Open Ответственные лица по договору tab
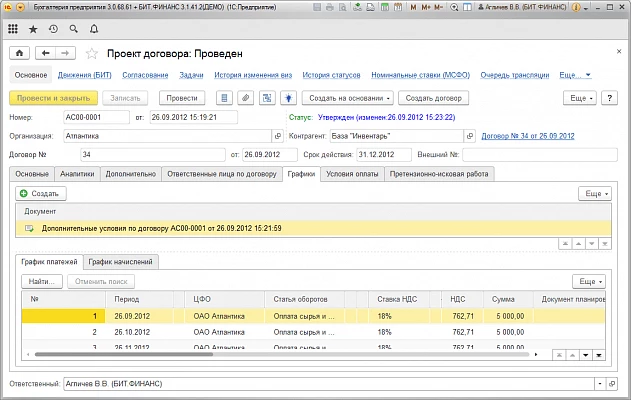Viewport: 631px width, 400px height. [x=222, y=174]
